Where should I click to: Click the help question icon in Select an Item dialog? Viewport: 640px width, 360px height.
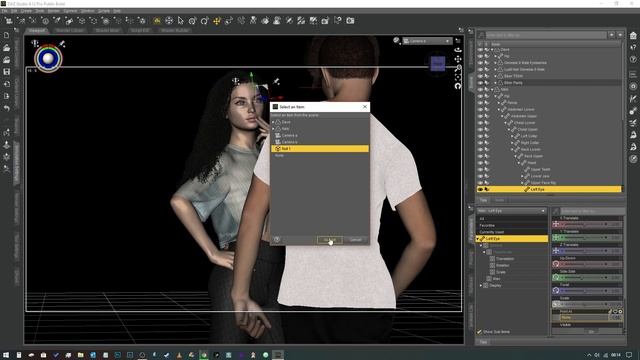coord(277,240)
